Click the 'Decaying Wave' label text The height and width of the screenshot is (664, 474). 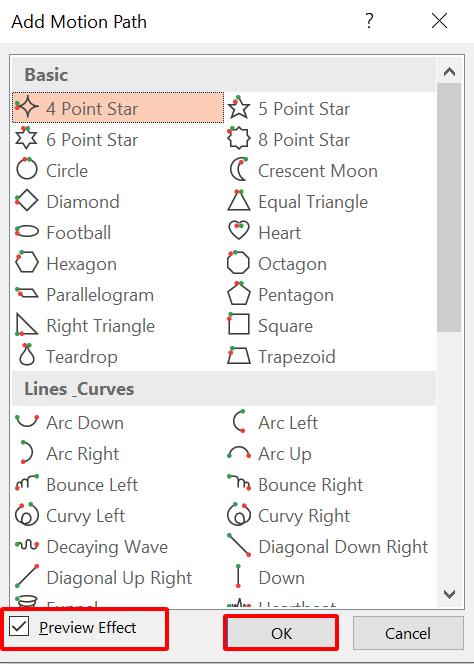(x=107, y=547)
